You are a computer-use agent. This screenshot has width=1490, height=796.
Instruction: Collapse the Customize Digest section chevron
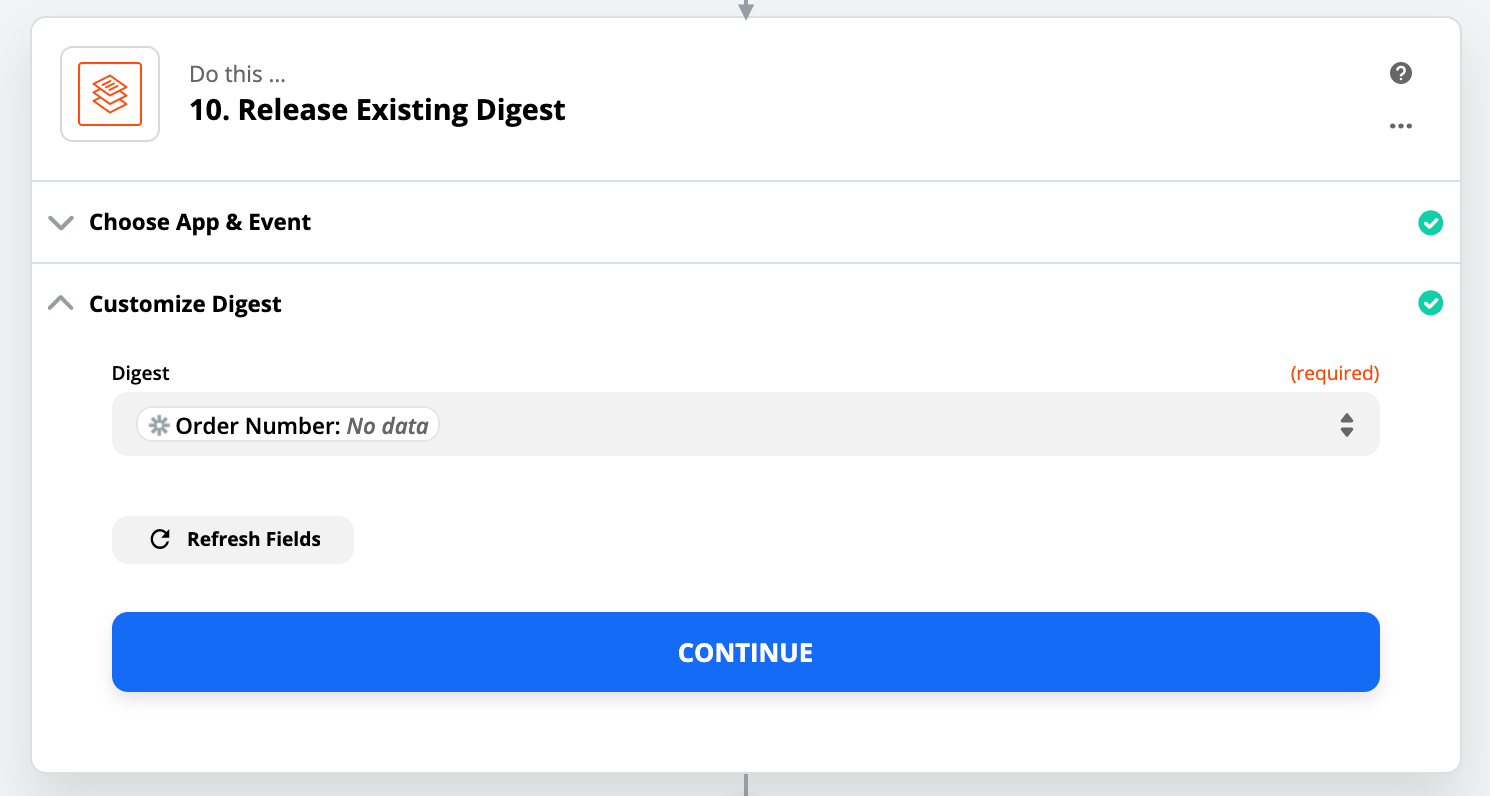pyautogui.click(x=61, y=303)
